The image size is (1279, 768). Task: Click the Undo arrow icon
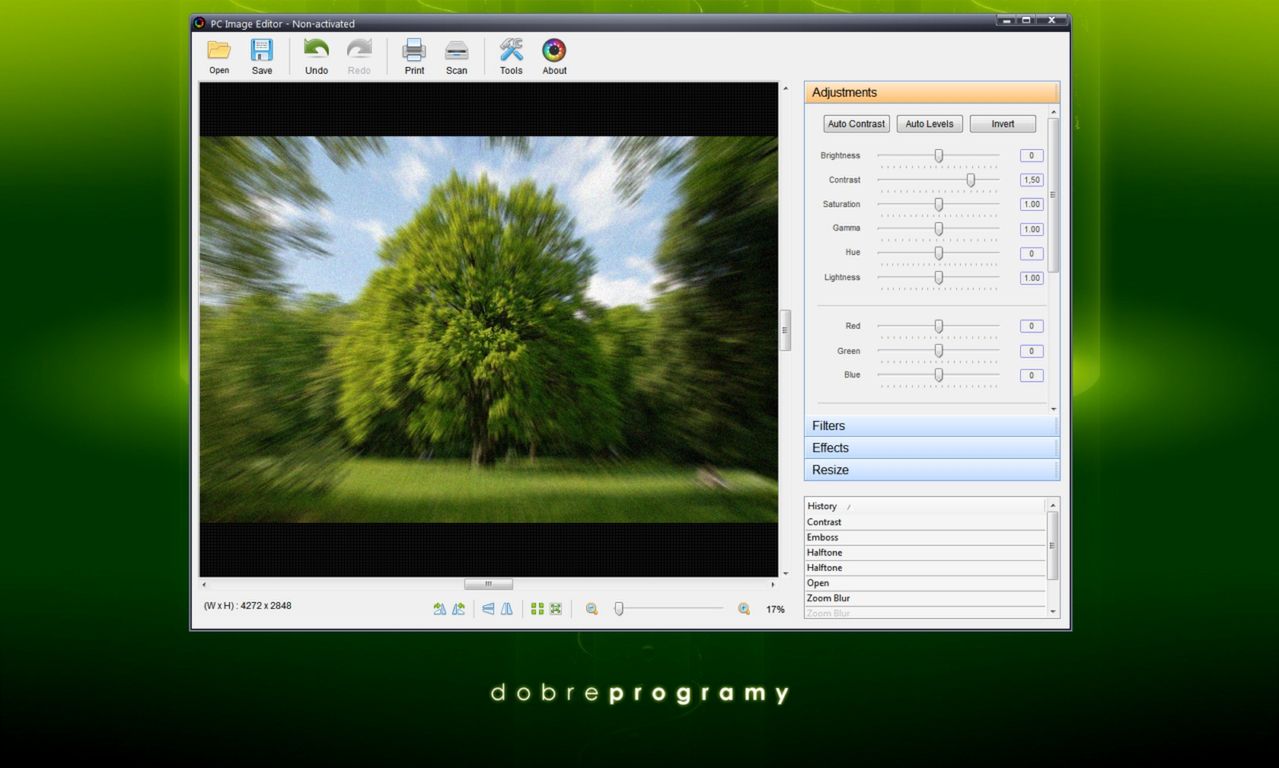tap(315, 50)
